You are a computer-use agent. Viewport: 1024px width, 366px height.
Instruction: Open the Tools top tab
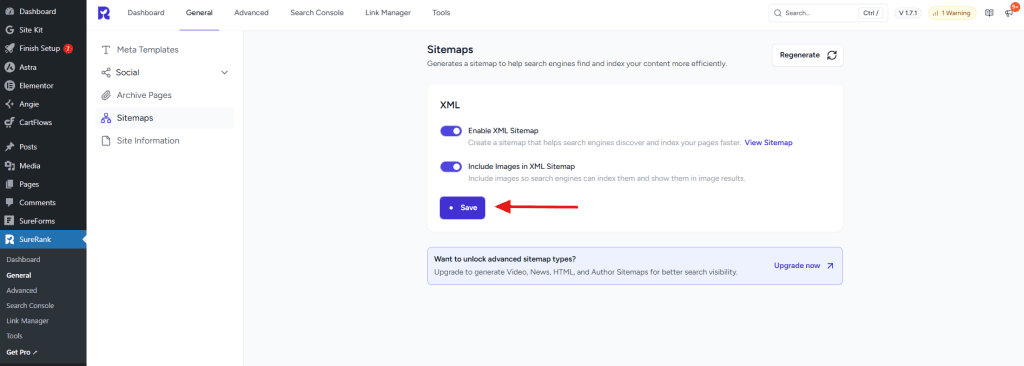coord(441,13)
